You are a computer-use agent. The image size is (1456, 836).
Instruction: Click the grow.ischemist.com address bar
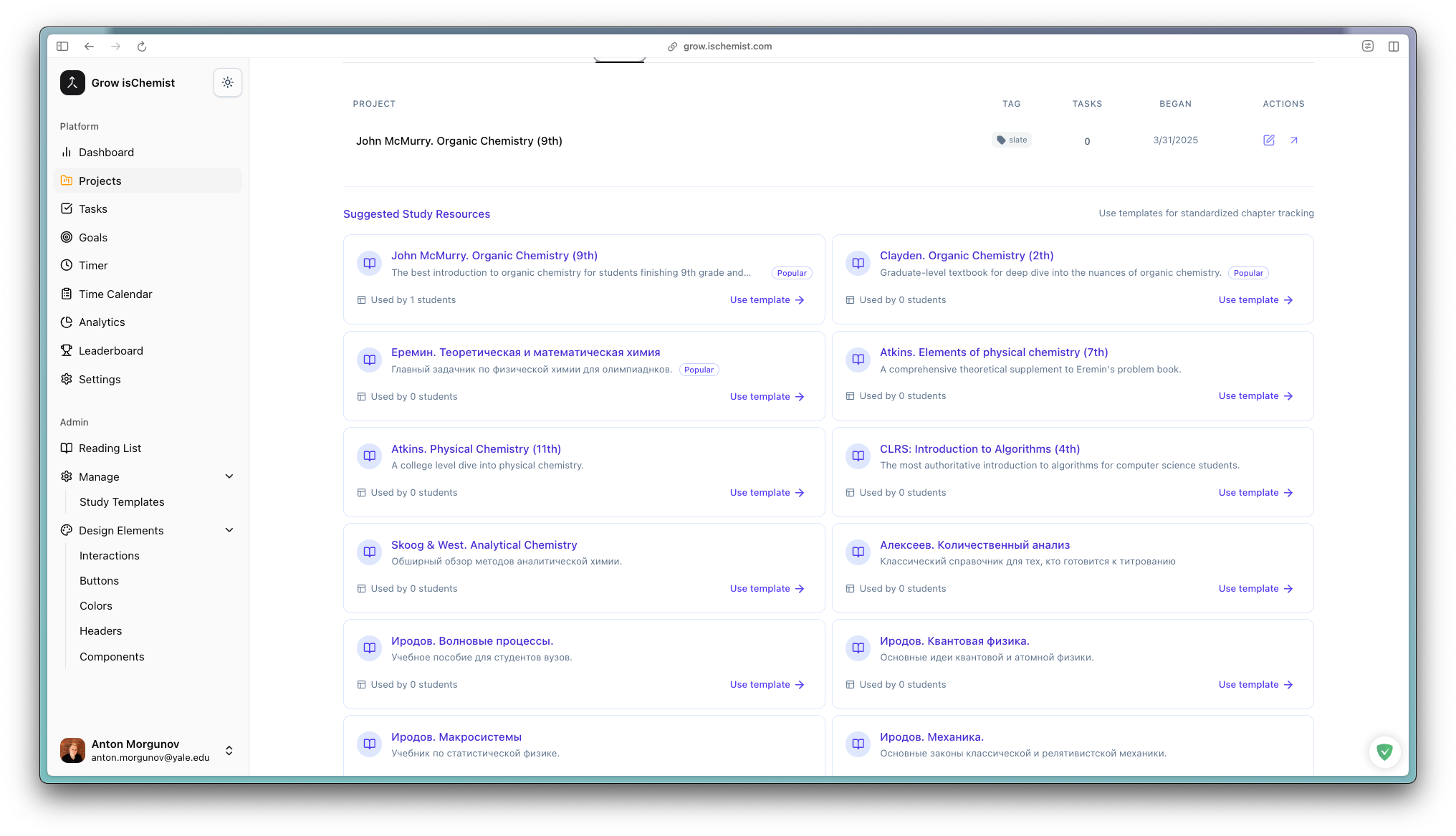tap(727, 47)
